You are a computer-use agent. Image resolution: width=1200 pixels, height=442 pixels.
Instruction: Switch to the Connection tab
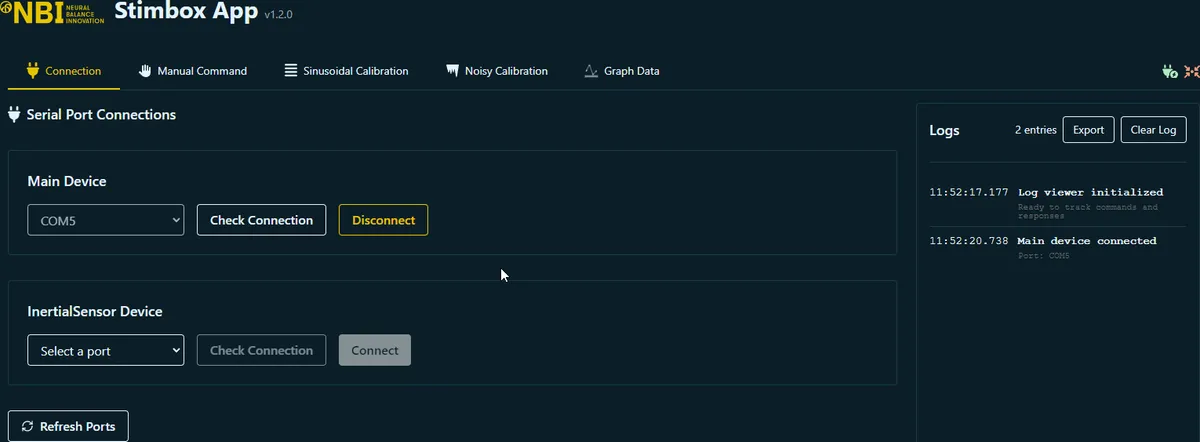64,71
